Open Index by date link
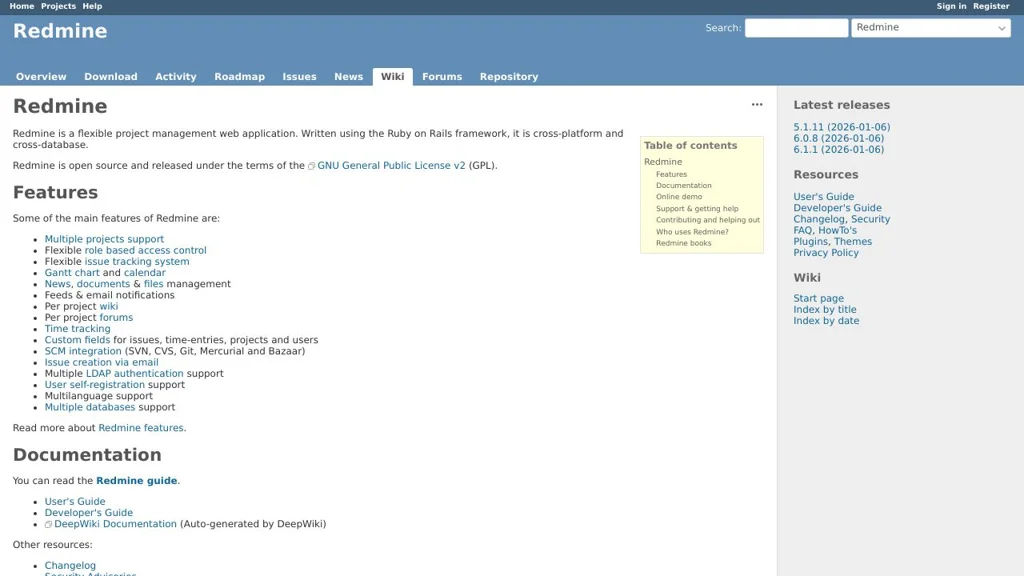The height and width of the screenshot is (576, 1024). (826, 321)
